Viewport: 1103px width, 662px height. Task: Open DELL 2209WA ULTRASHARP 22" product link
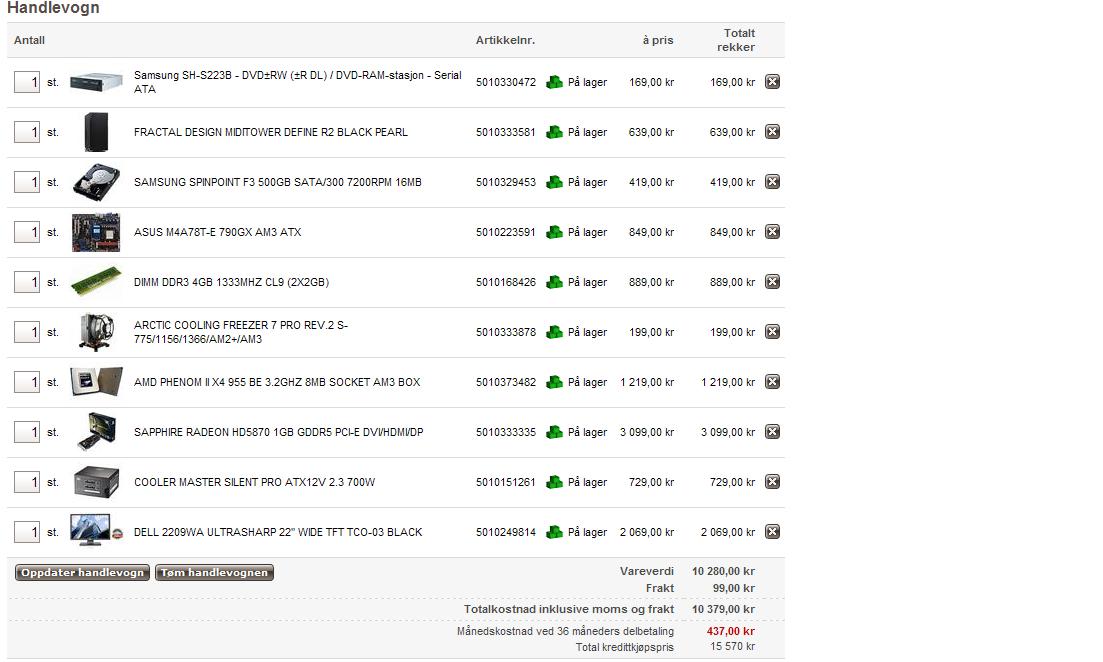point(278,532)
